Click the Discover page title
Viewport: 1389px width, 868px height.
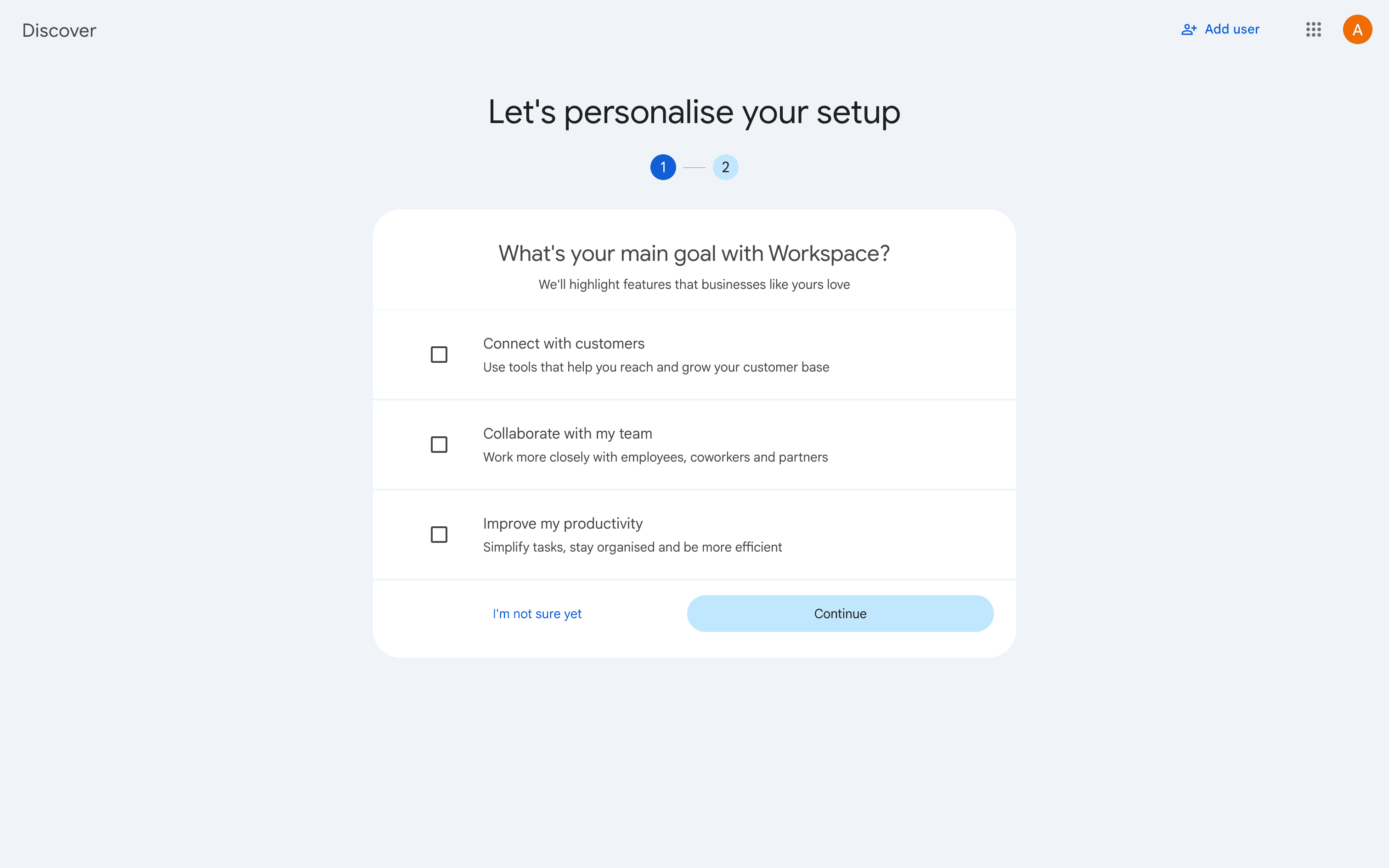(x=59, y=30)
